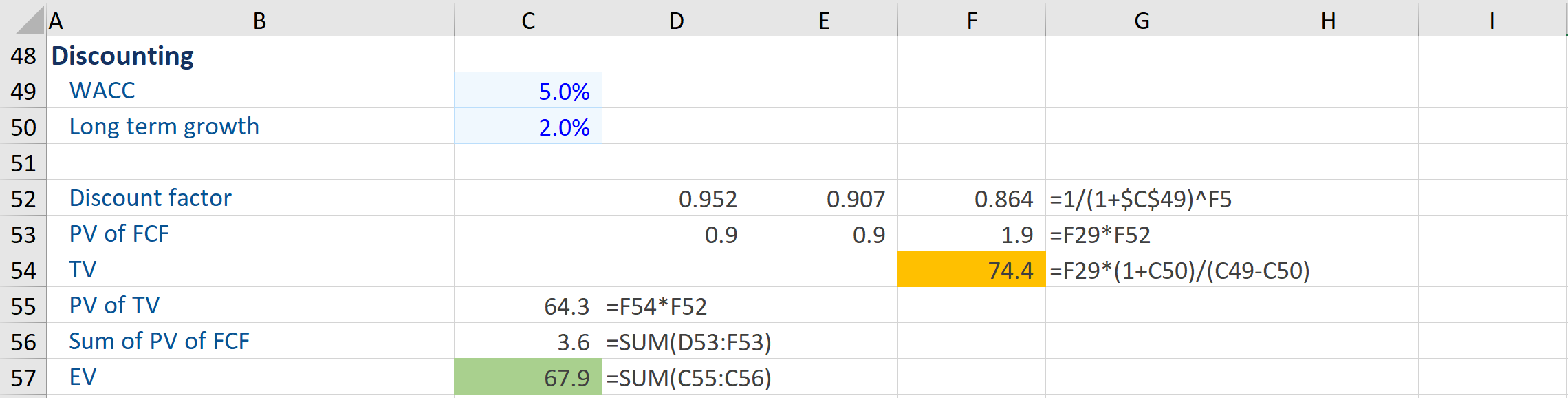Click the terminal value formula text

[1179, 271]
